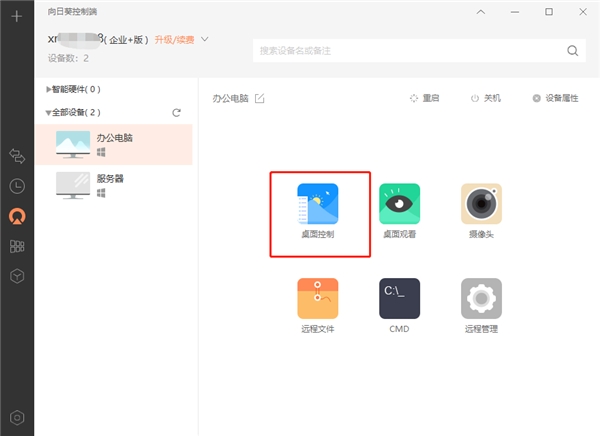Open the grid apps sidebar icon
Viewport: 600px width, 436px height.
tap(17, 247)
